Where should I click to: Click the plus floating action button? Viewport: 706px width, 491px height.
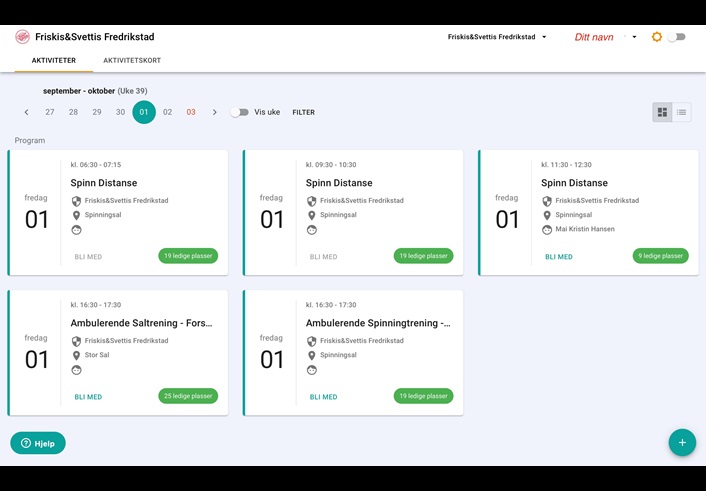682,442
